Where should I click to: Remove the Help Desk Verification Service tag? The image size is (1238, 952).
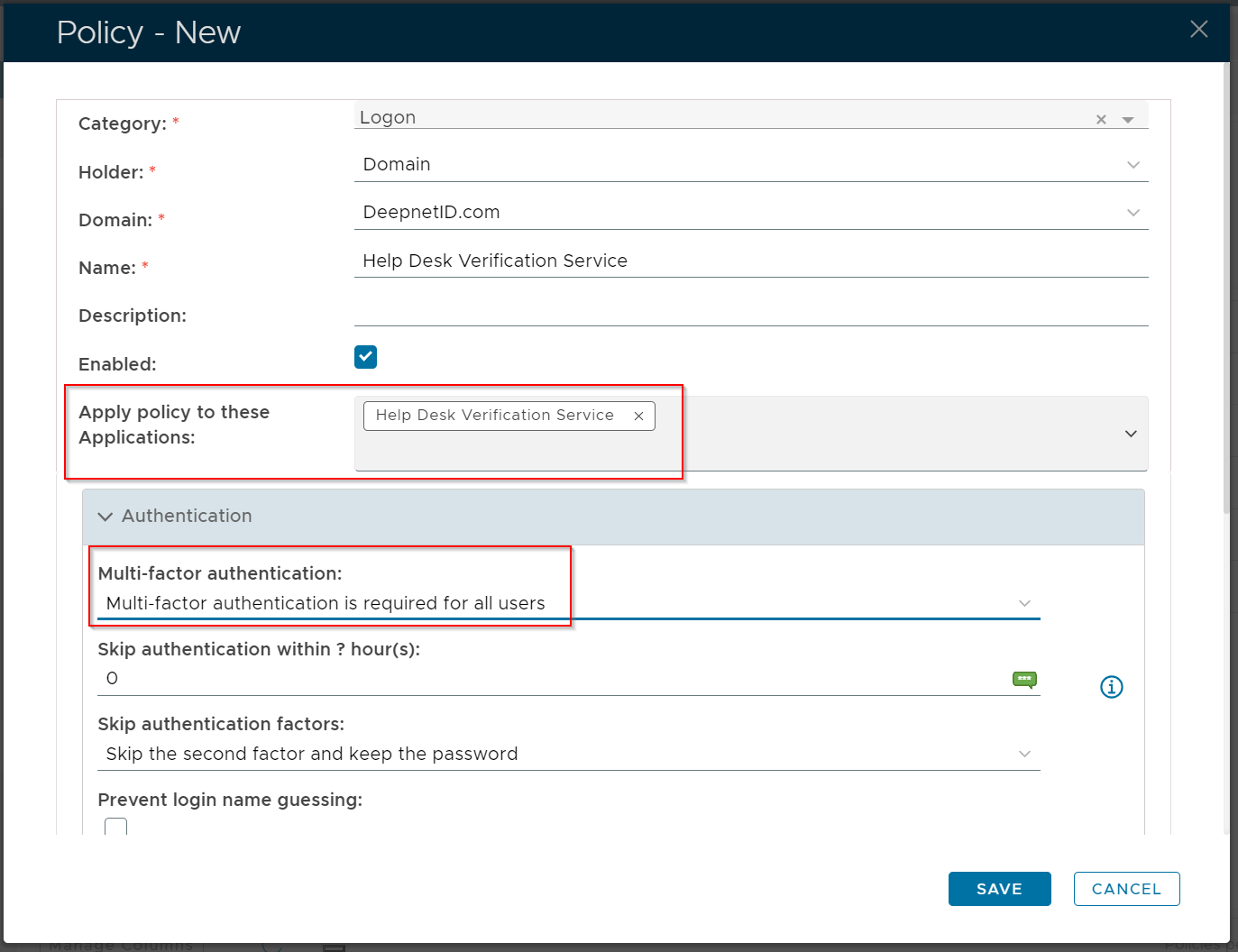(x=638, y=416)
